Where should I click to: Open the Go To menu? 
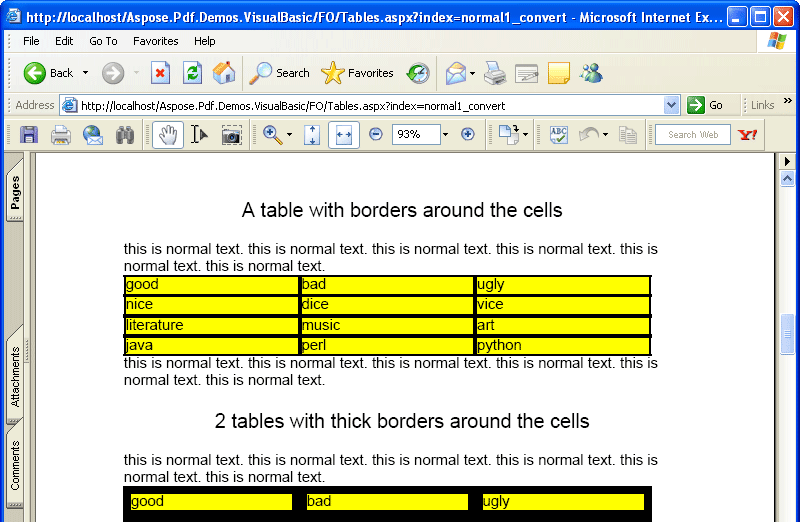point(103,41)
